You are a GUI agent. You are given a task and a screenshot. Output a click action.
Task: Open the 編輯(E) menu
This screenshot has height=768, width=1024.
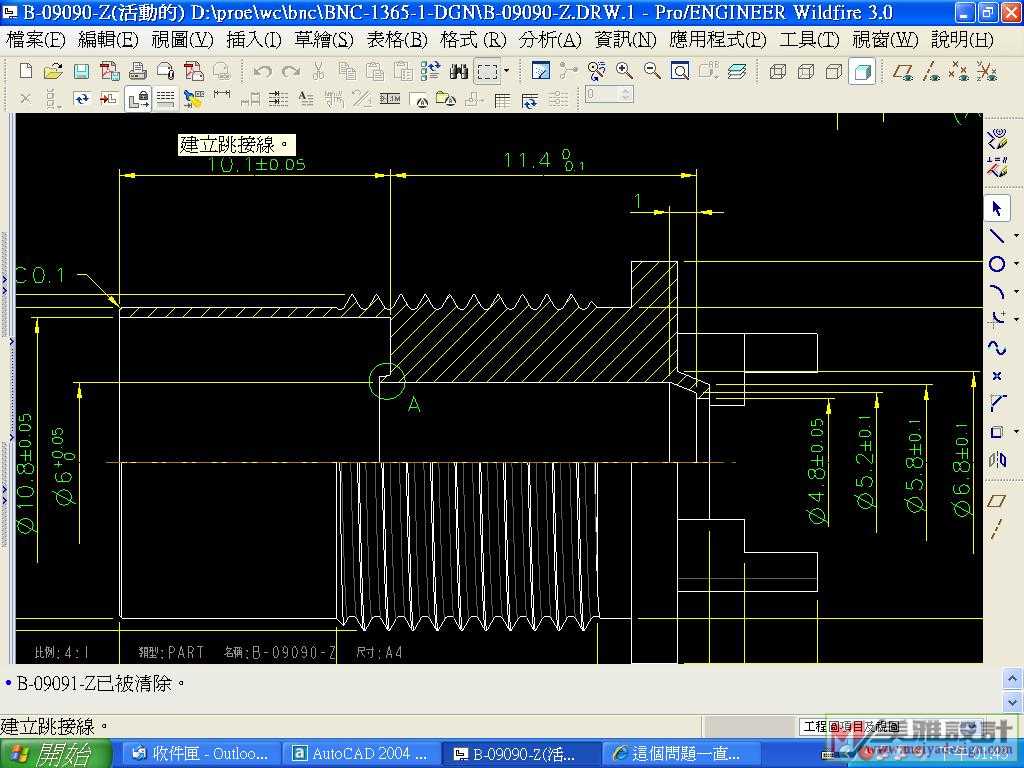[108, 40]
